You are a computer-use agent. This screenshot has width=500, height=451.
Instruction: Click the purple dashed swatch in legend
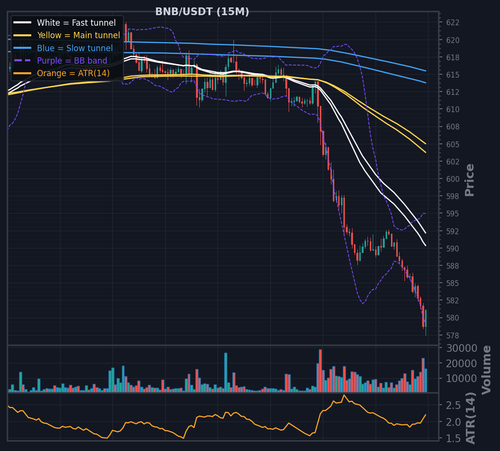point(22,61)
